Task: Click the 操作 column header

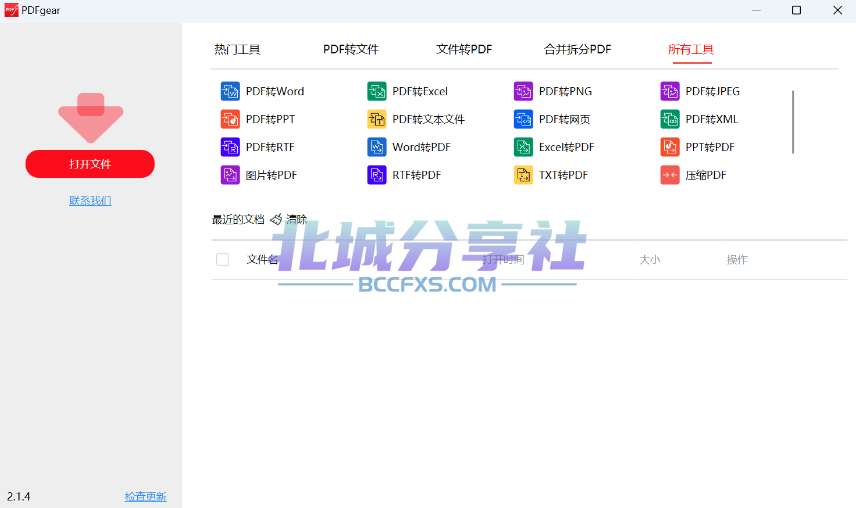Action: [x=737, y=260]
